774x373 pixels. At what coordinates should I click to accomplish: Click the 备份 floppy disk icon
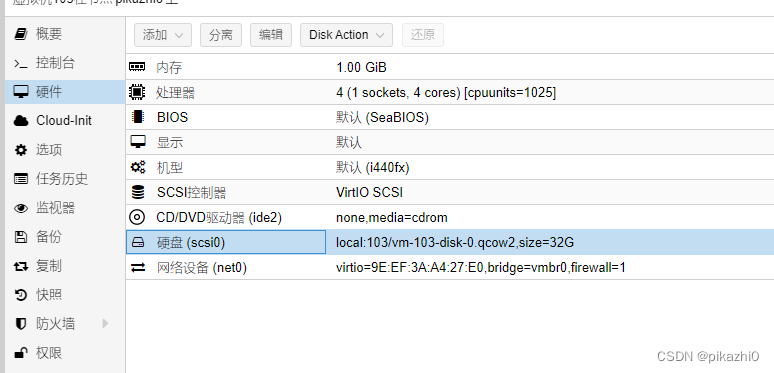(21, 237)
